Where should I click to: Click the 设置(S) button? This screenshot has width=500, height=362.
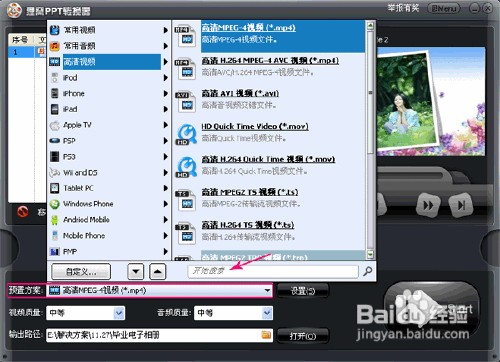click(x=303, y=291)
